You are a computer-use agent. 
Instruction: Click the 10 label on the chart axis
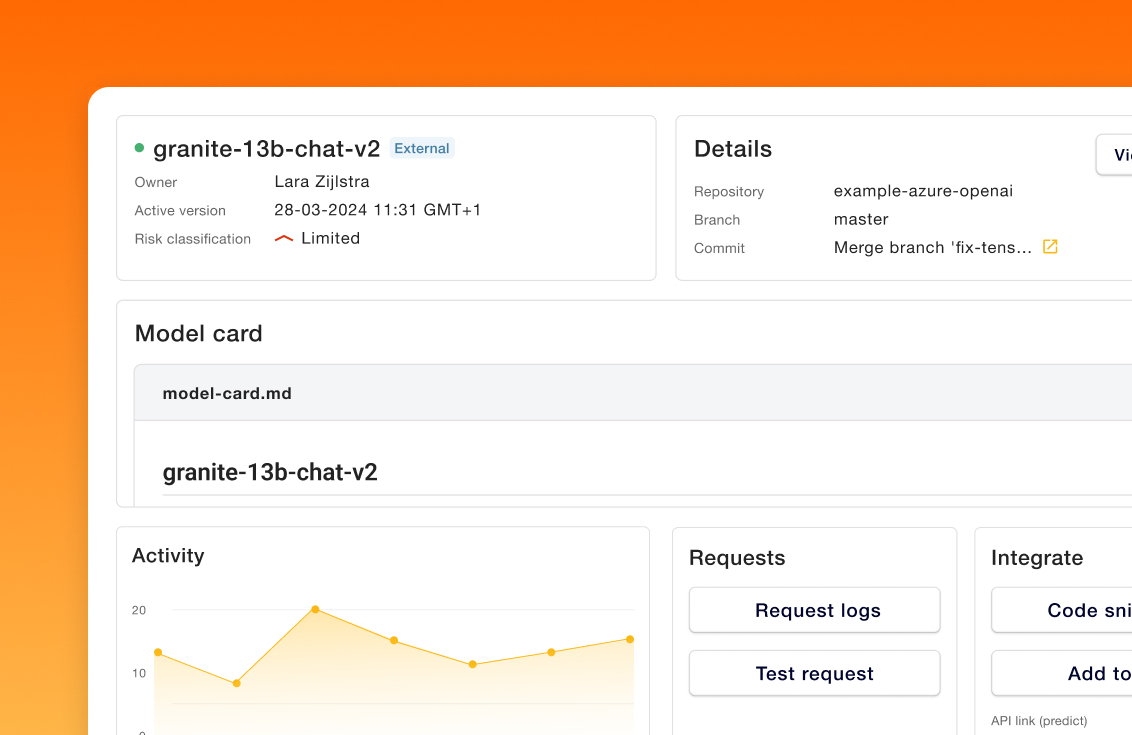(x=139, y=673)
